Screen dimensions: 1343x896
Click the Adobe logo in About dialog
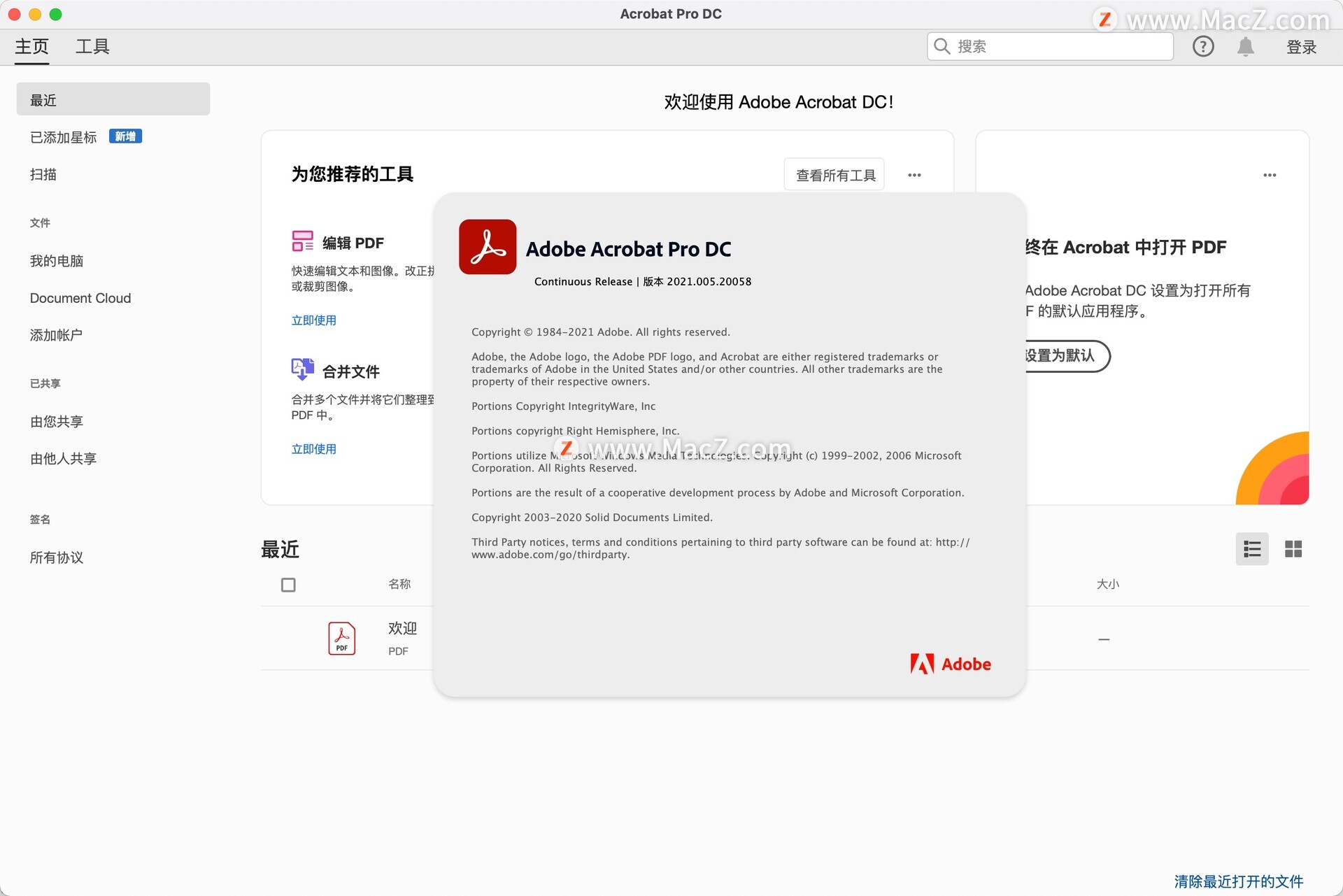click(x=951, y=664)
